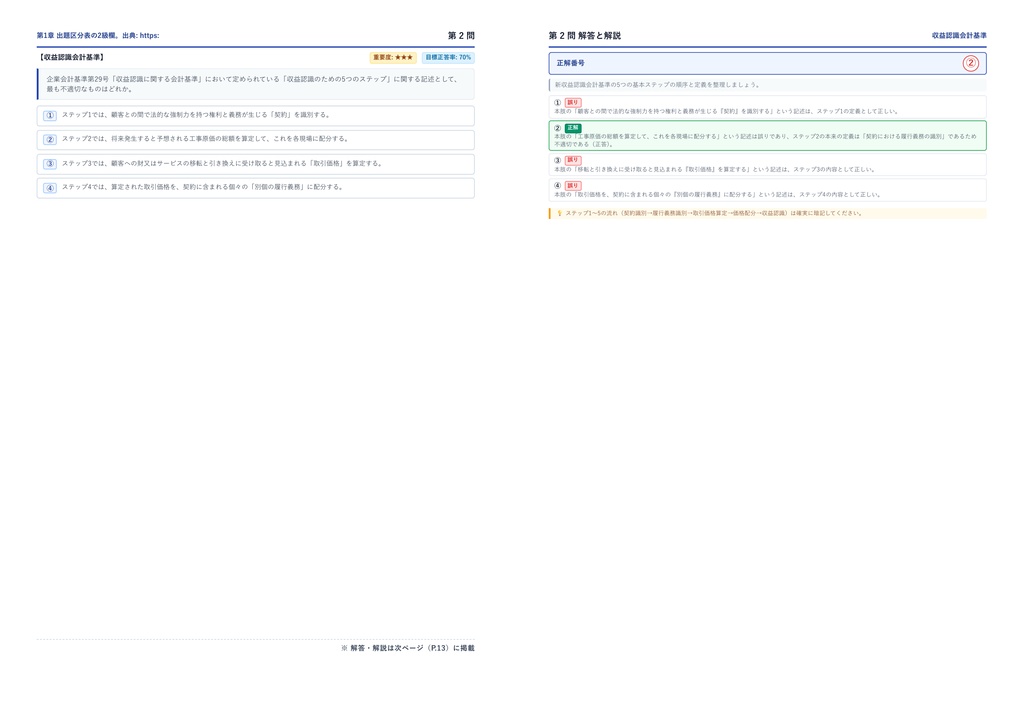The width and height of the screenshot is (1024, 724).
Task: Click the 第2問 解答と解説 heading
Action: coord(584,35)
